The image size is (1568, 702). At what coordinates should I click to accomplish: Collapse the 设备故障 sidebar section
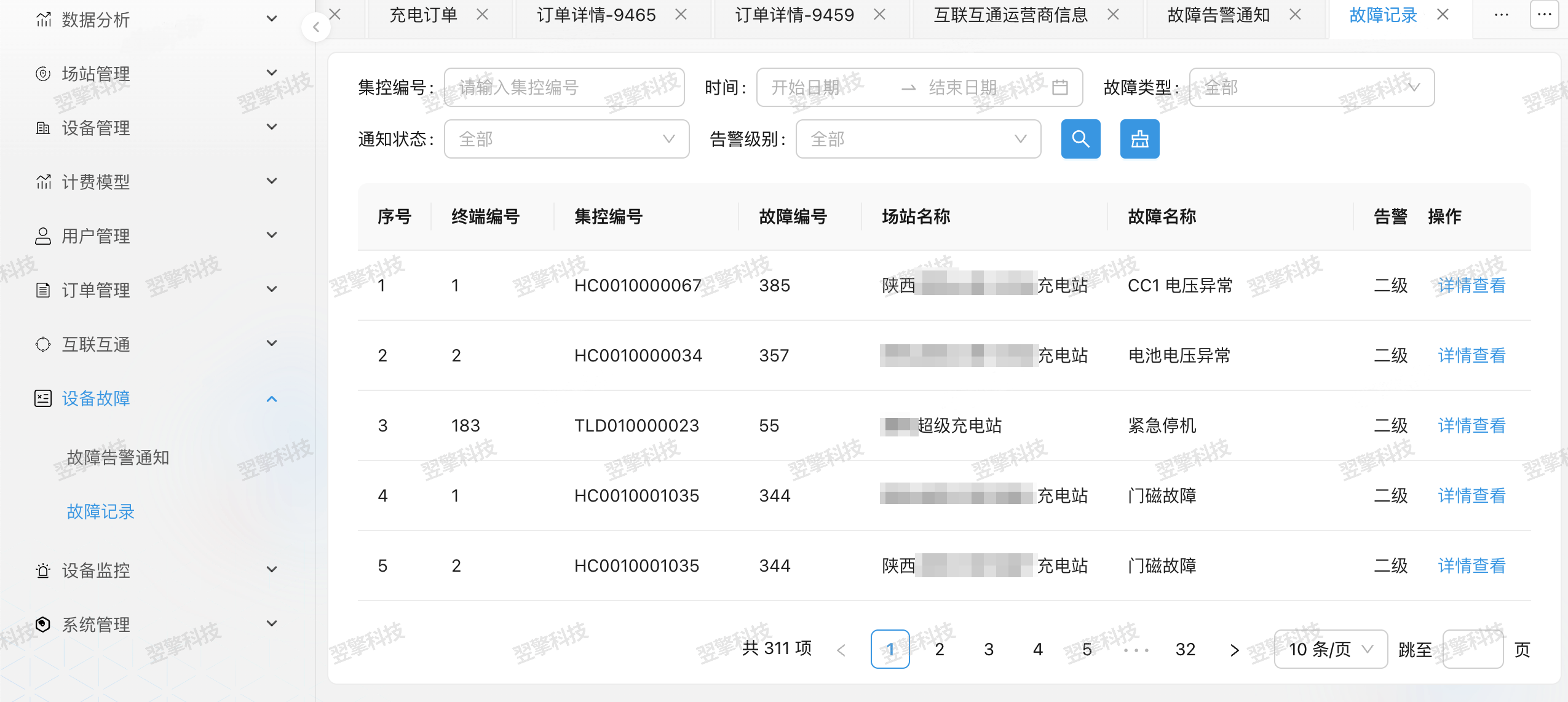271,399
